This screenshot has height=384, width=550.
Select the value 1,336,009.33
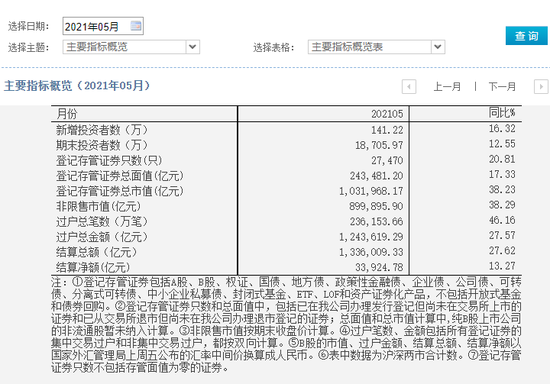click(371, 252)
